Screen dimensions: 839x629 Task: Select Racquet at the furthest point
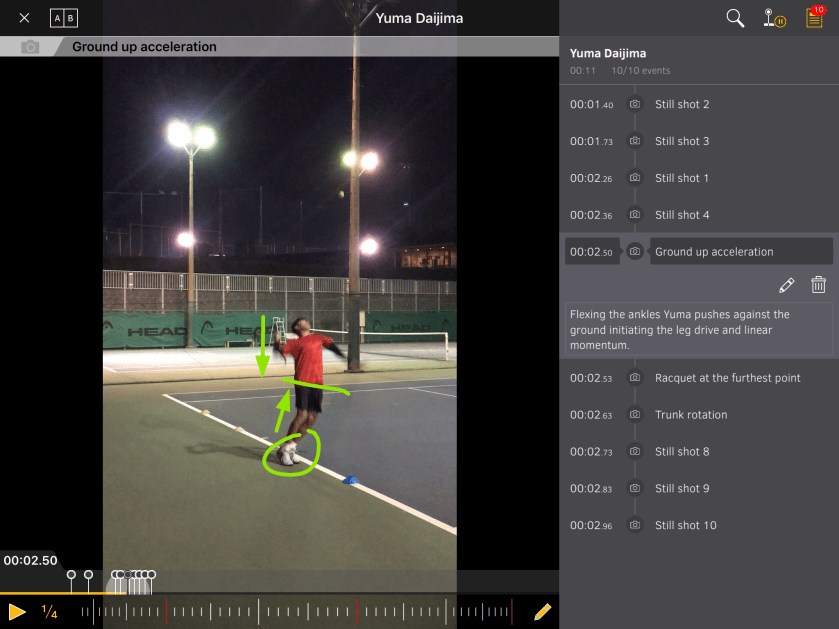tap(727, 378)
